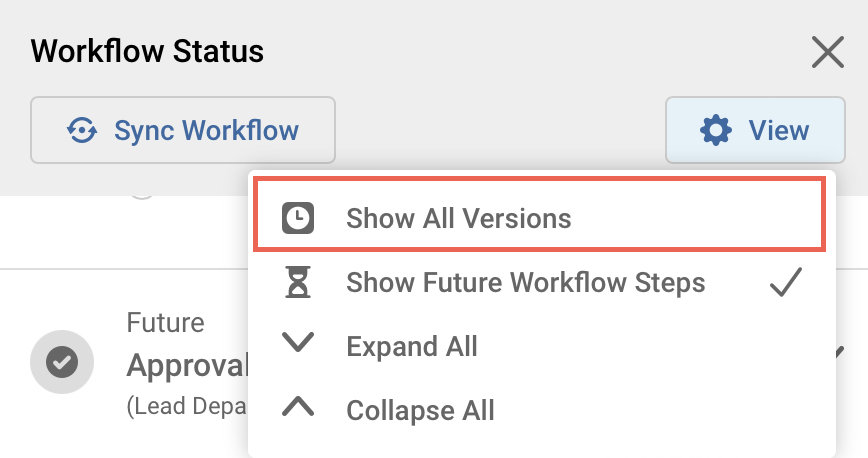This screenshot has width=868, height=458.
Task: Toggle the checkmark beside Show Future Workflow Steps
Action: coord(786,283)
